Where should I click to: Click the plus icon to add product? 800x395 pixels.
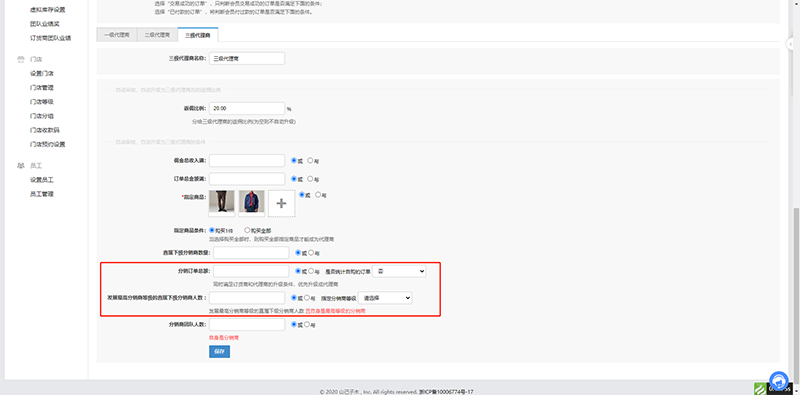(281, 203)
